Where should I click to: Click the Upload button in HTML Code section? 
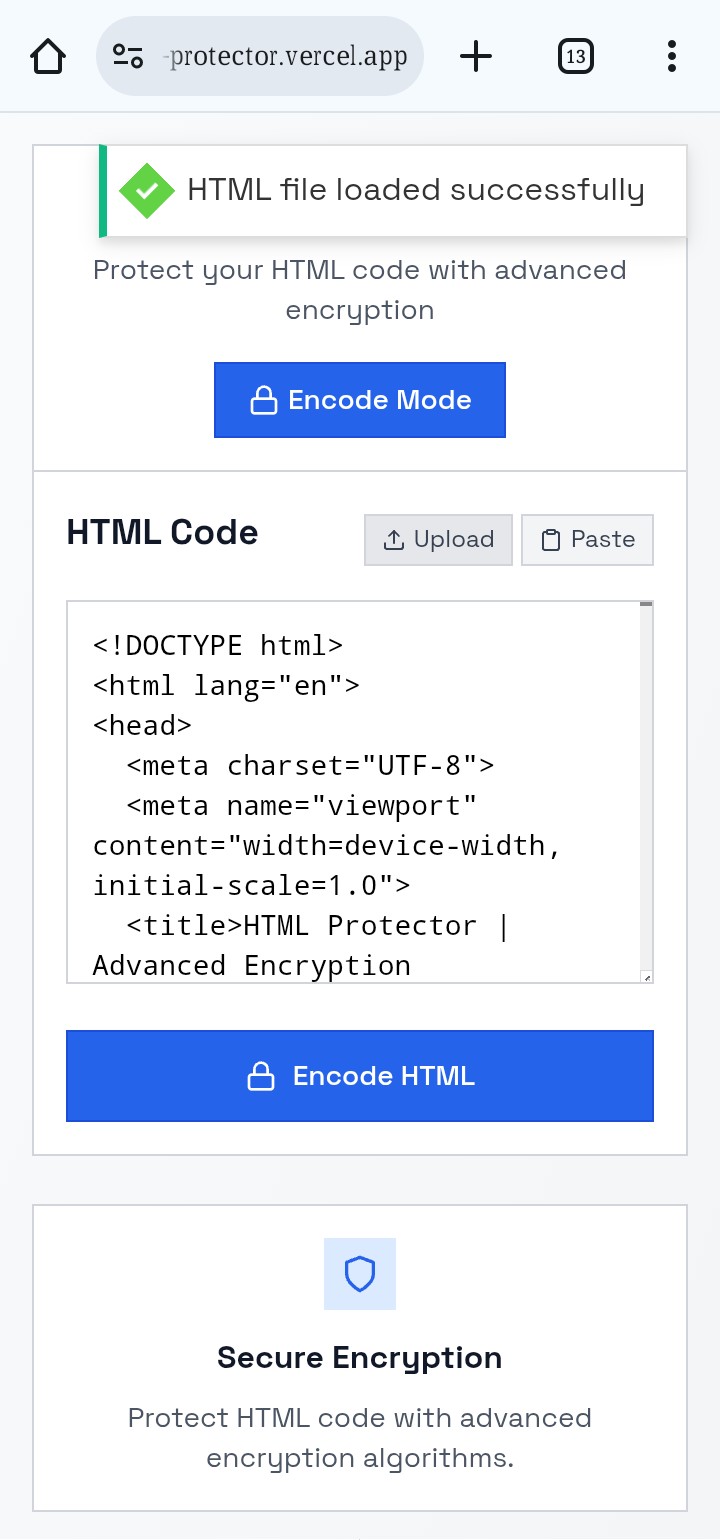pos(438,539)
